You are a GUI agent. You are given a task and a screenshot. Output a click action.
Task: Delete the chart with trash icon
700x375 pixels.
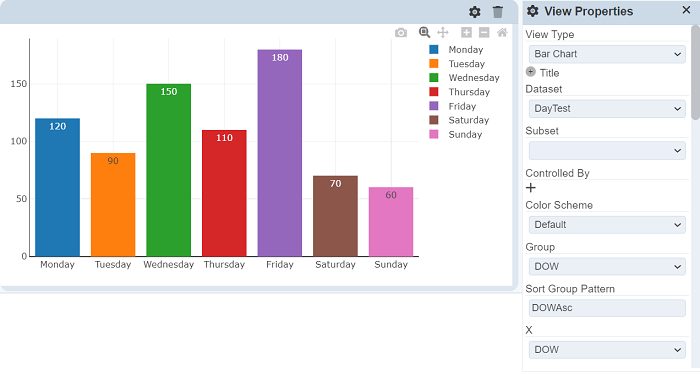pyautogui.click(x=498, y=12)
